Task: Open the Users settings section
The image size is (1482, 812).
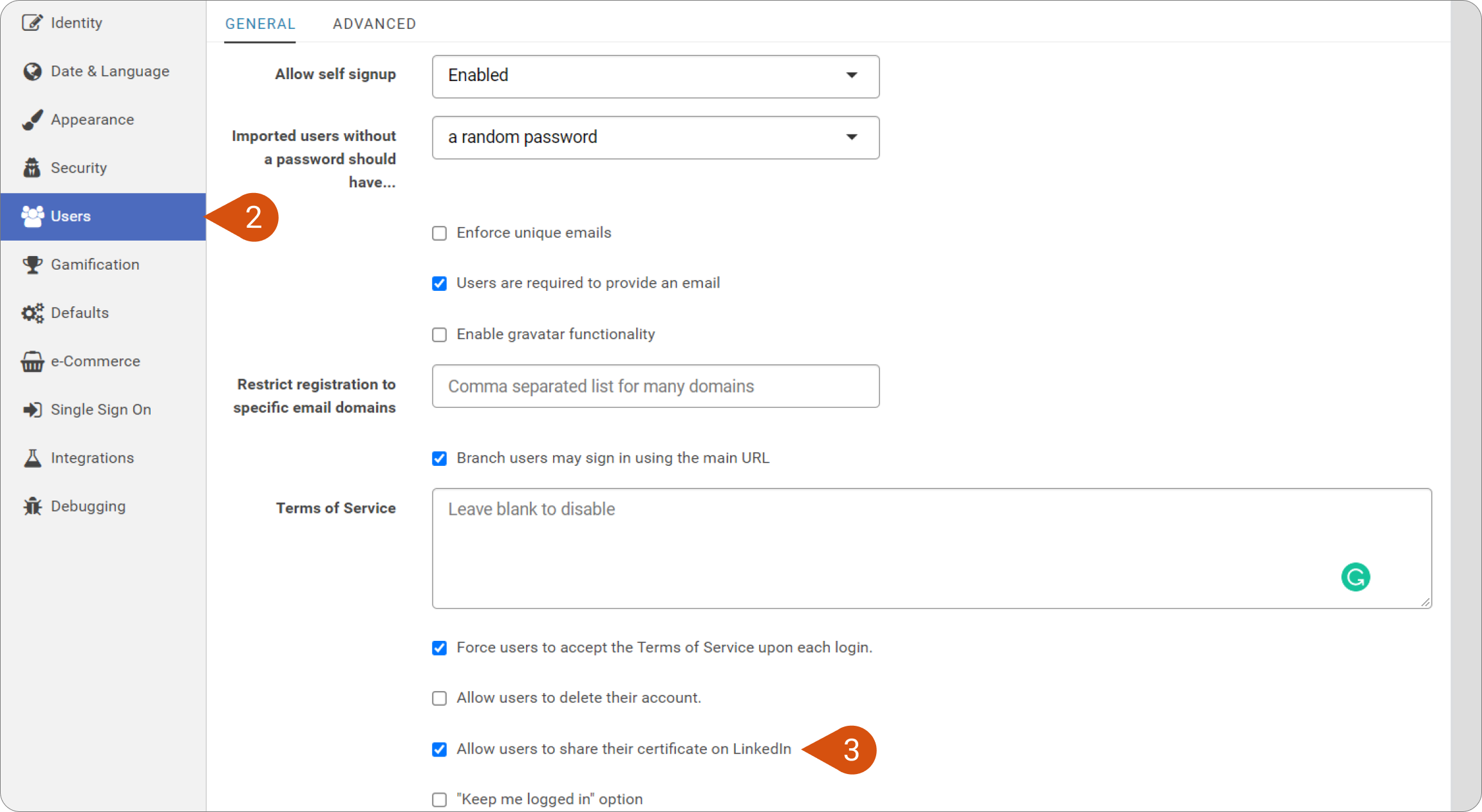Action: pyautogui.click(x=70, y=216)
